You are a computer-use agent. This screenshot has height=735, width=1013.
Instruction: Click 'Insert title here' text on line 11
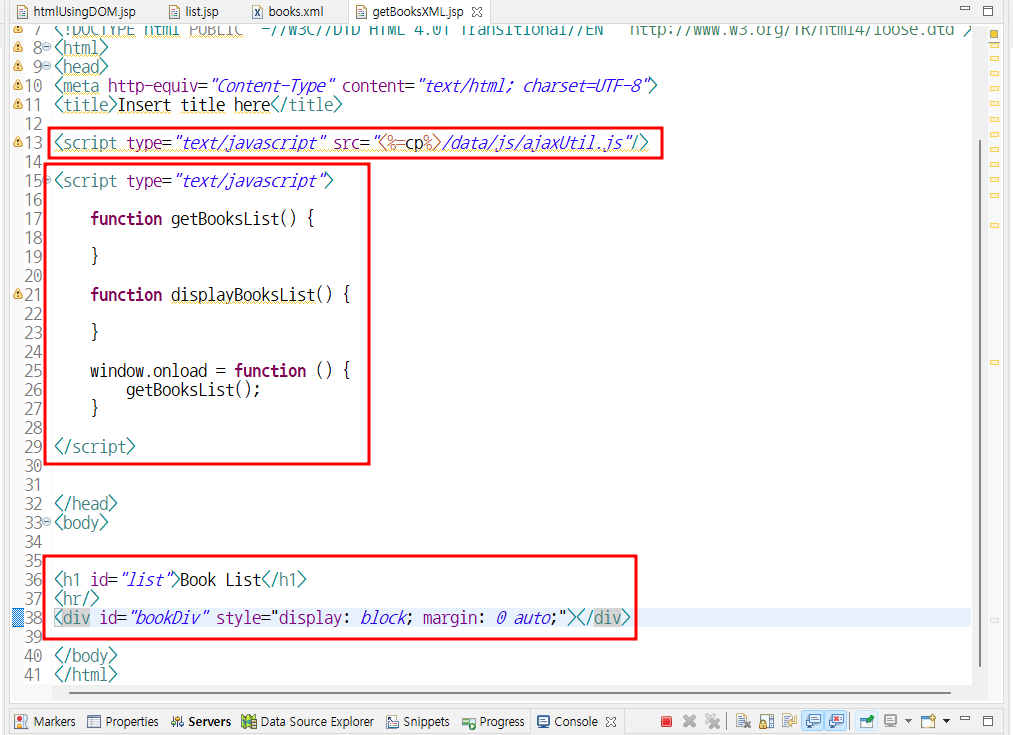coord(194,104)
